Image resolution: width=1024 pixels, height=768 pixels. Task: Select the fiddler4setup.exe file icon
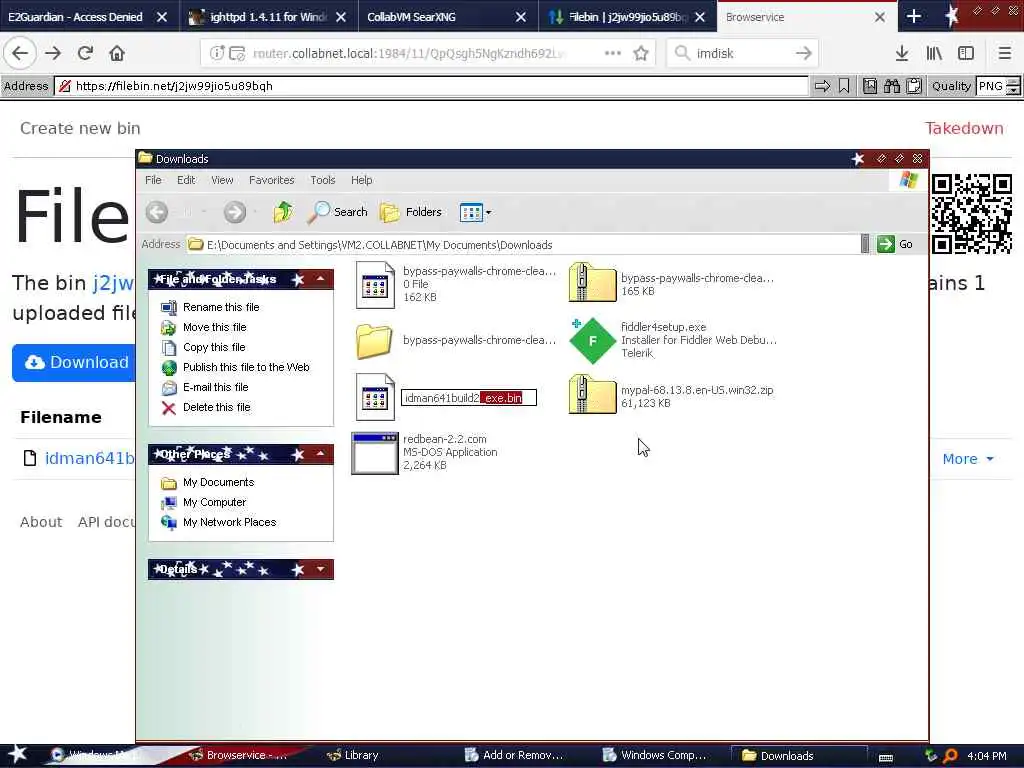click(592, 340)
